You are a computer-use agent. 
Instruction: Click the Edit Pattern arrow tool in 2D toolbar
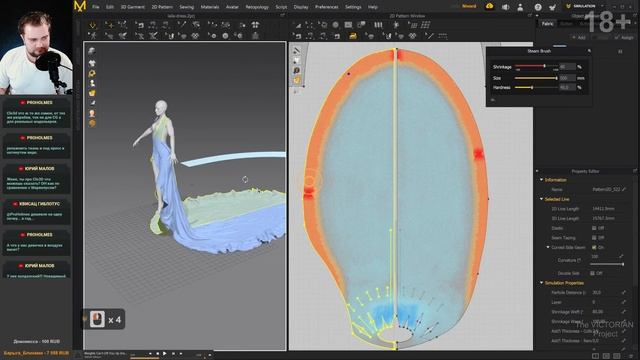point(298,25)
